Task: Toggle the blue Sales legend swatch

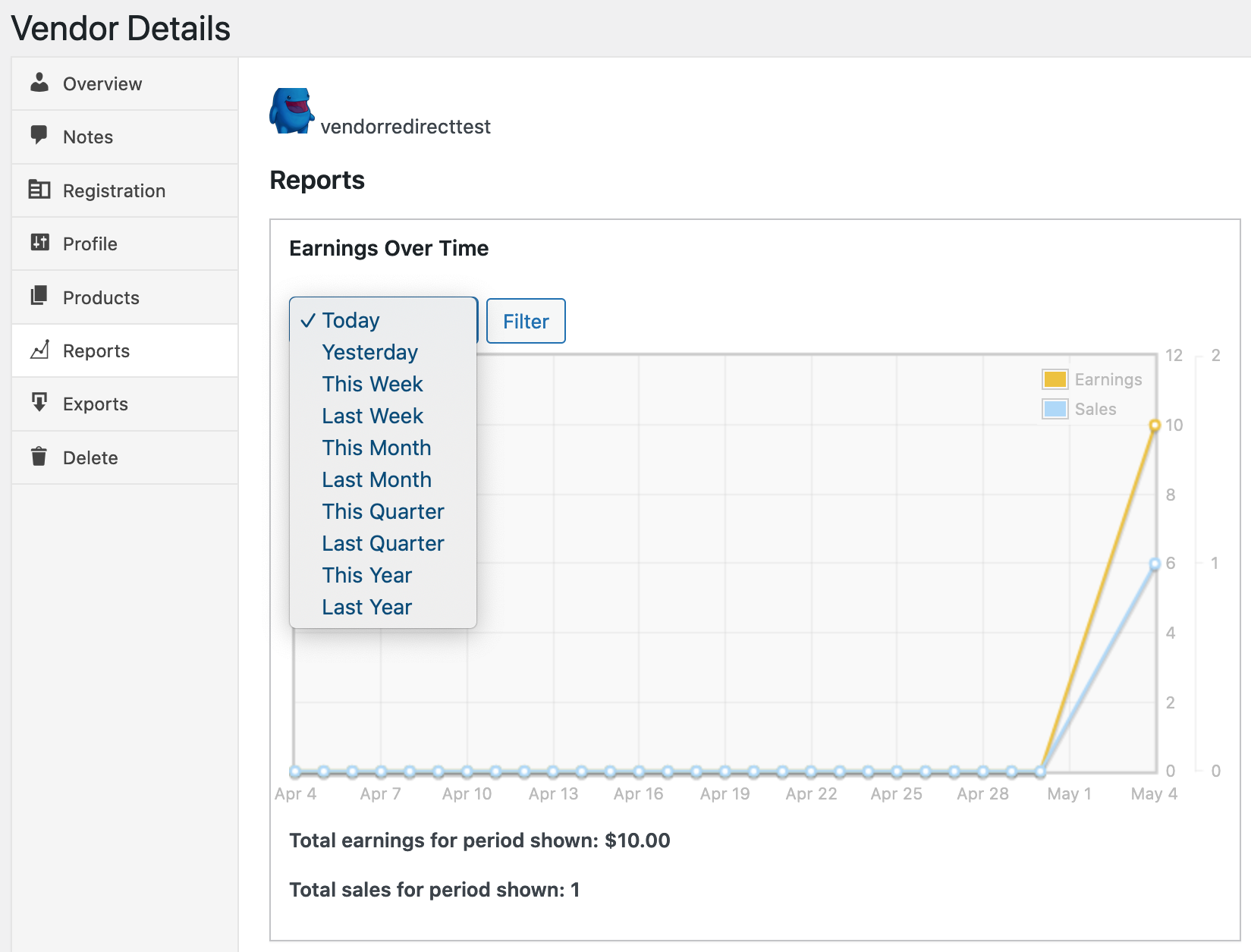Action: 1055,410
